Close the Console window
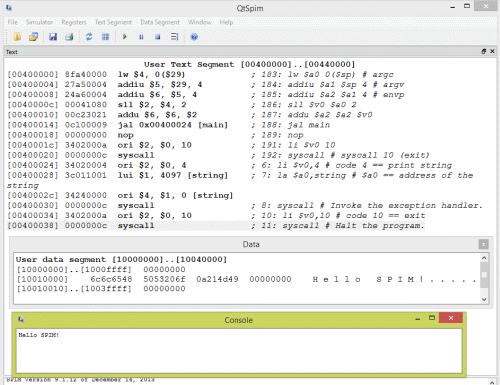The height and width of the screenshot is (385, 500). pyautogui.click(x=451, y=318)
